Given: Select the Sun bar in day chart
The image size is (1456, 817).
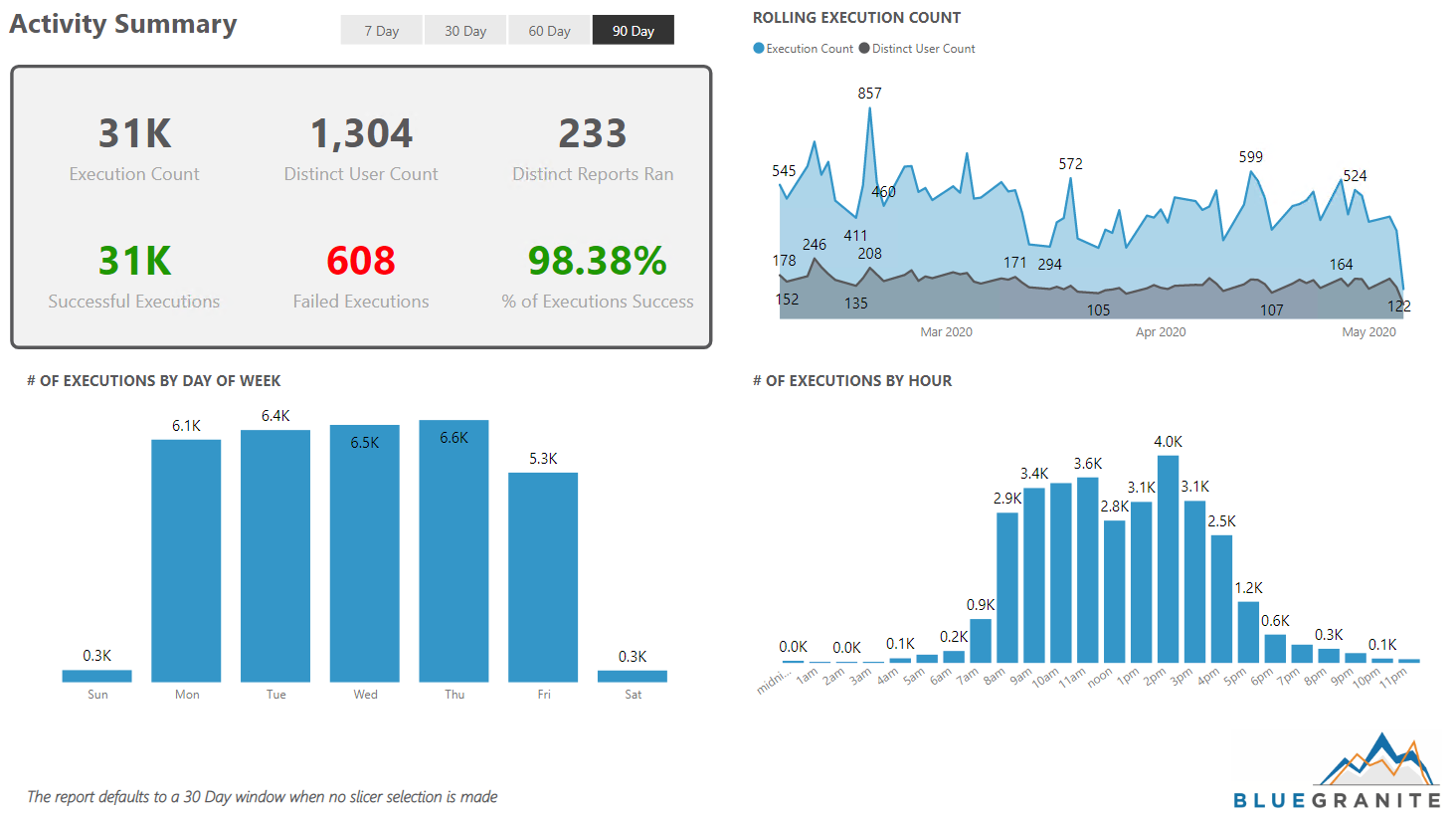Looking at the screenshot, I should coord(96,676).
